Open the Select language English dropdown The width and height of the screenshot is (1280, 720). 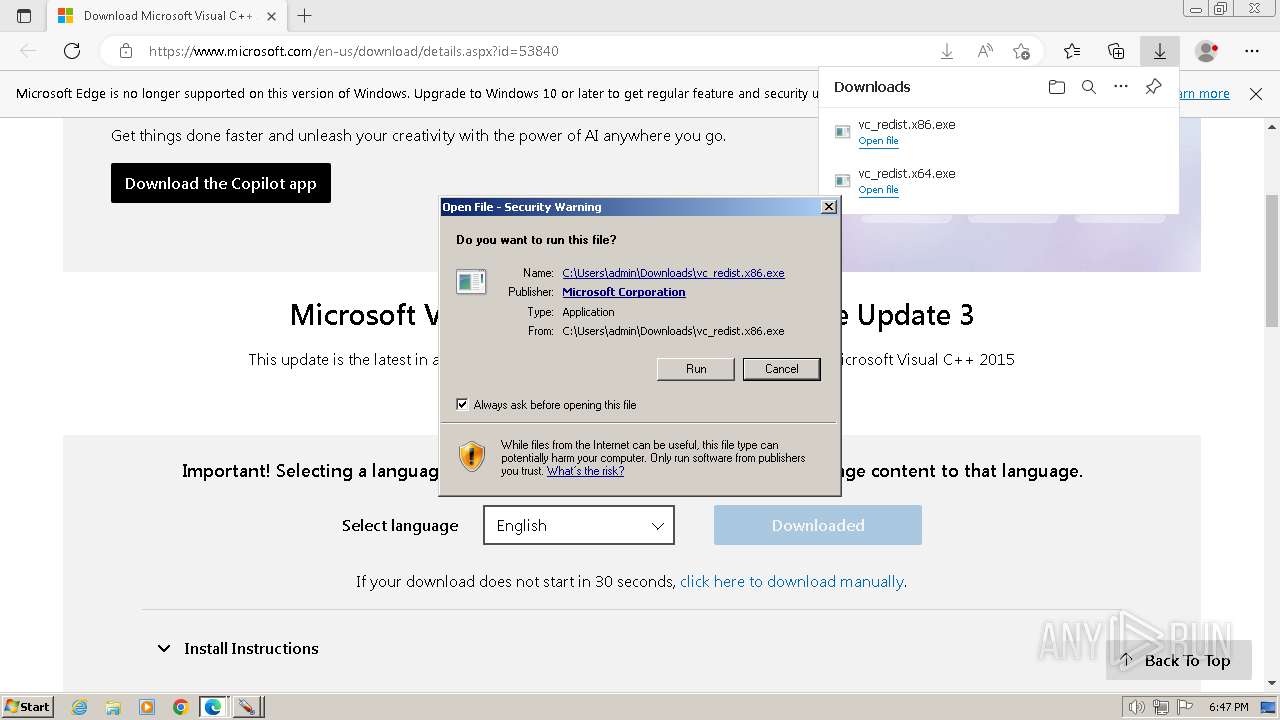click(x=579, y=525)
